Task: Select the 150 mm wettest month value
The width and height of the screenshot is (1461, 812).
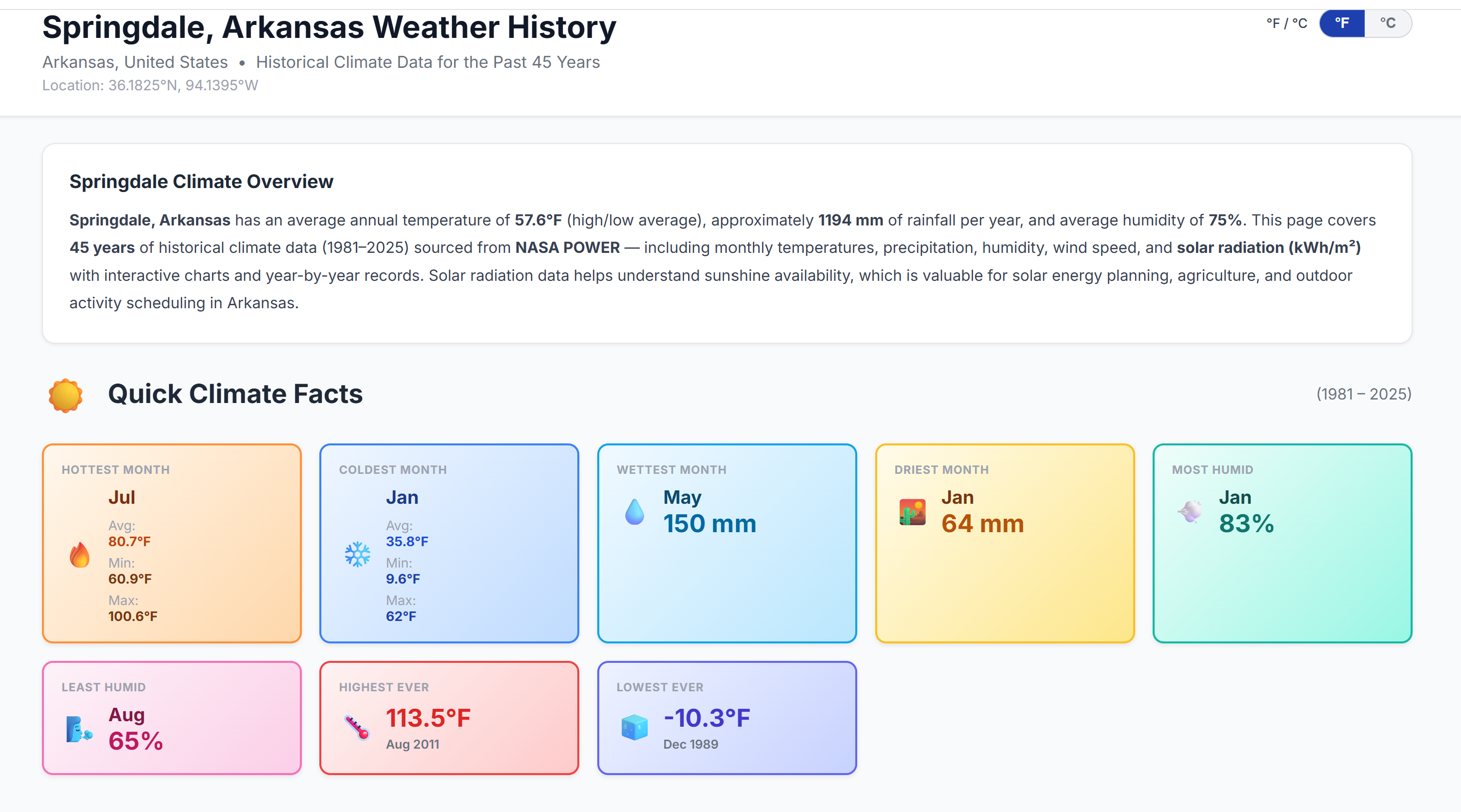Action: click(x=710, y=523)
